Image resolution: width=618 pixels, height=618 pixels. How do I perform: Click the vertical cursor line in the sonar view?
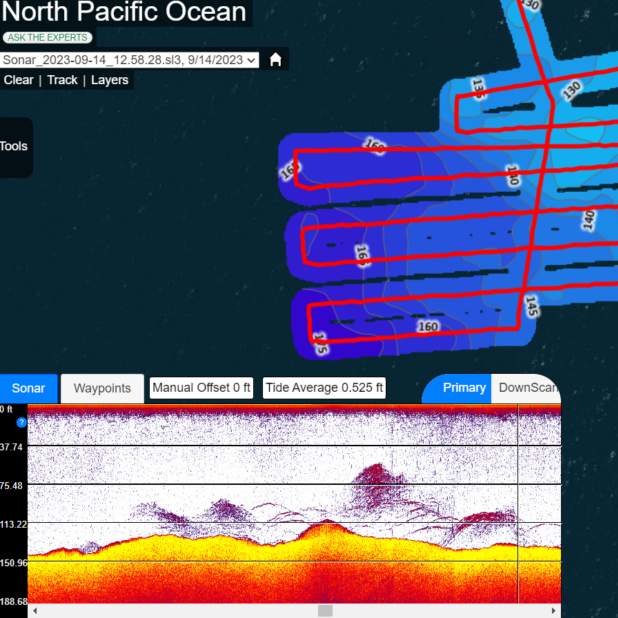[x=518, y=500]
